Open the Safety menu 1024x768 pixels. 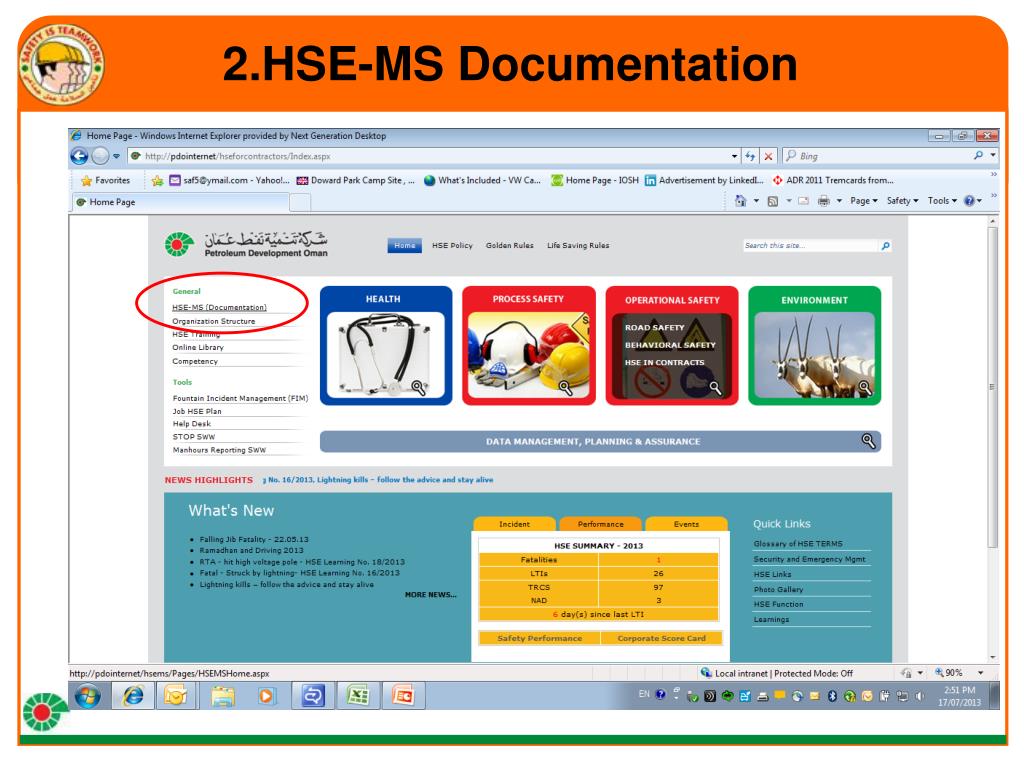pyautogui.click(x=903, y=201)
